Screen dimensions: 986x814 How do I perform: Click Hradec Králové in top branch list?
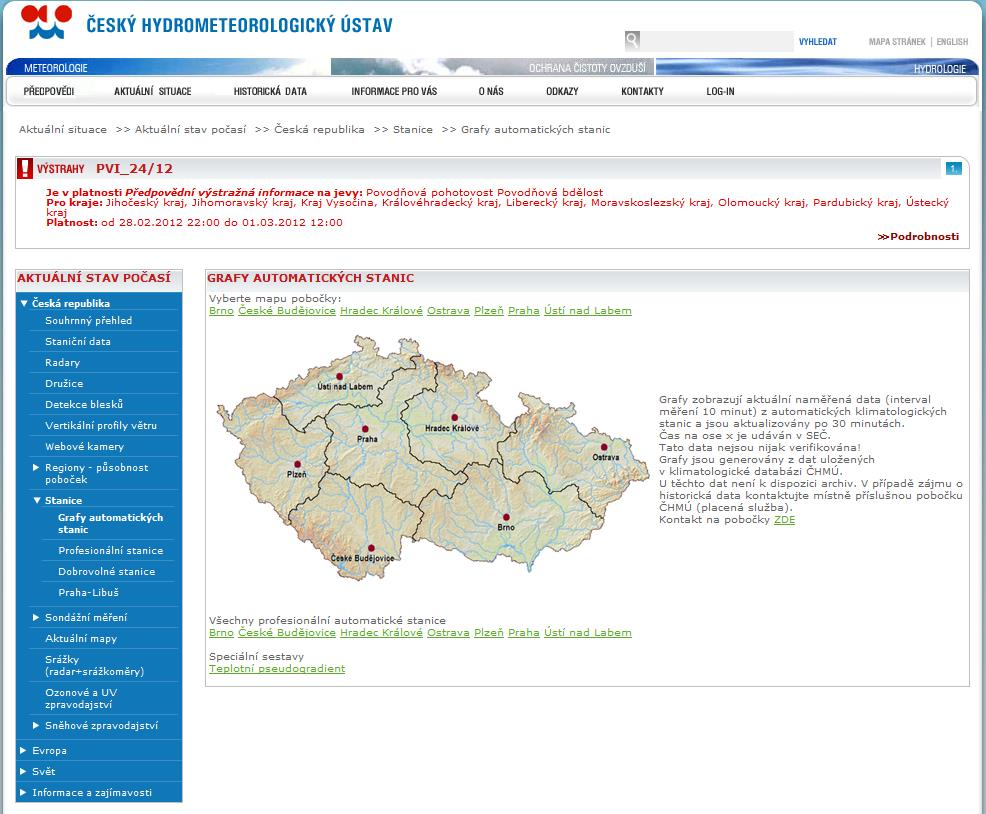tap(382, 311)
